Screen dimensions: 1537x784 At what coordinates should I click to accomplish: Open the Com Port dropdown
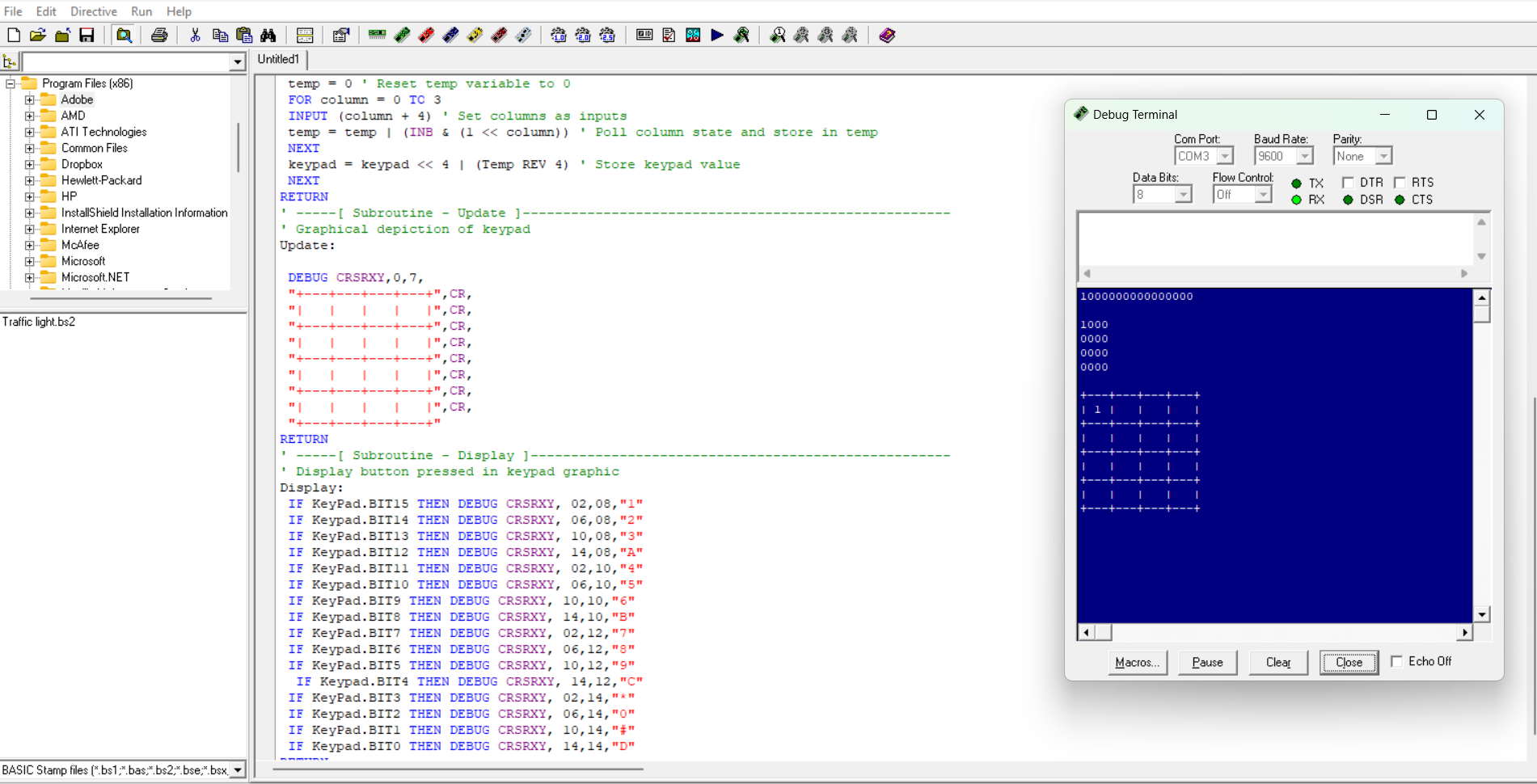[1226, 156]
